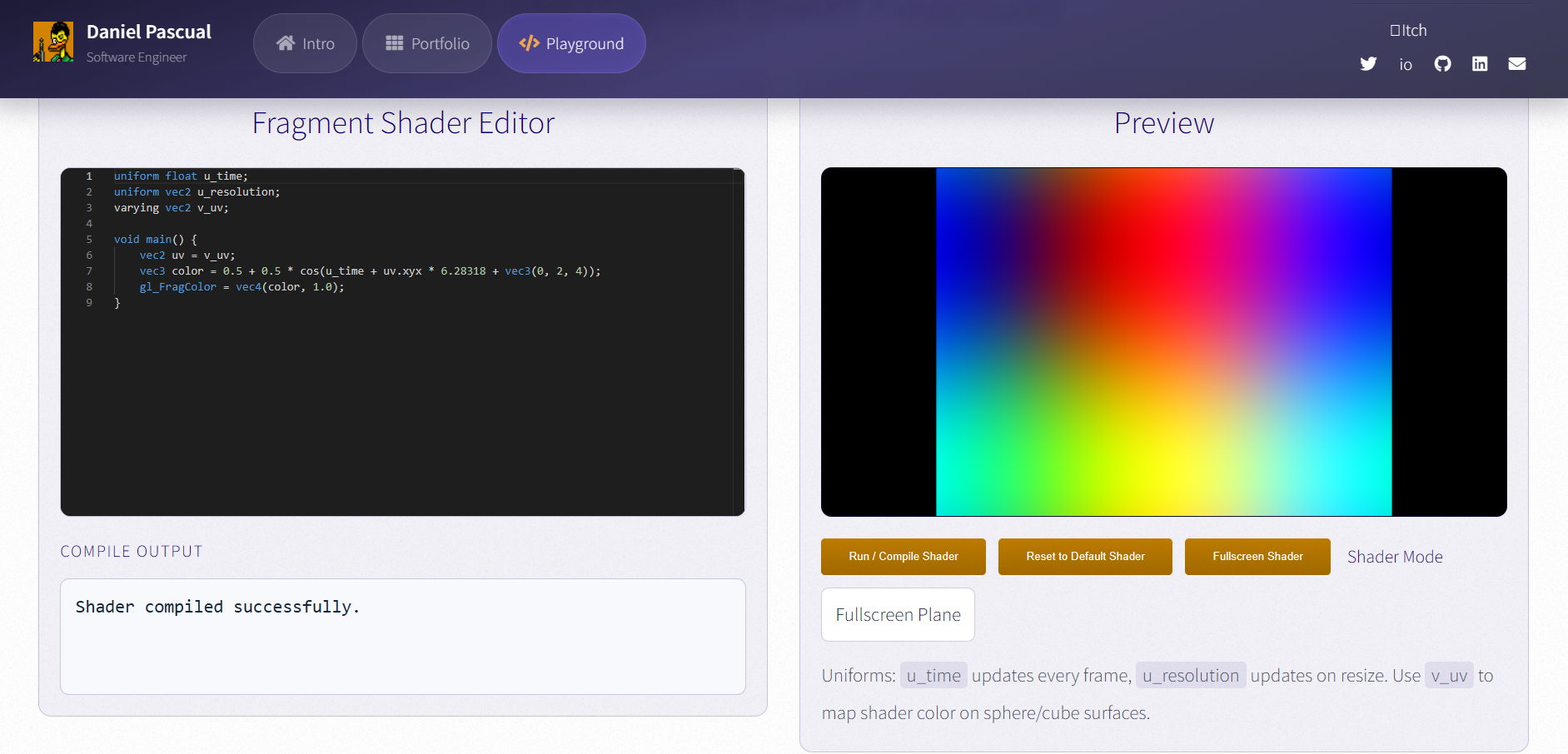Click the shader preview canvas
The height and width of the screenshot is (754, 1568).
click(1163, 341)
